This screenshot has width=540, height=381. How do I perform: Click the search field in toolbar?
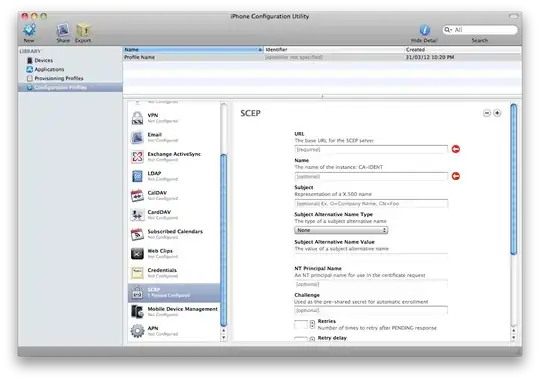[x=480, y=30]
